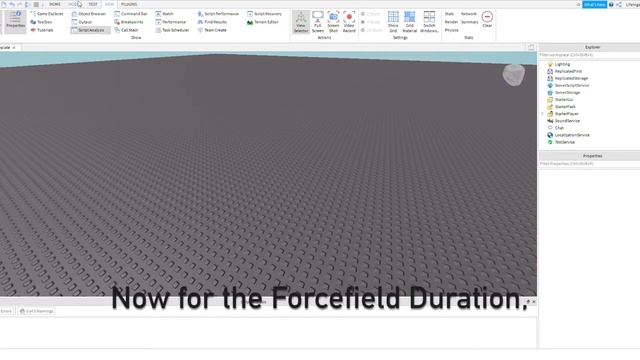Switch to the PLUGINS ribbon tab
The image size is (640, 360).
click(129, 4)
